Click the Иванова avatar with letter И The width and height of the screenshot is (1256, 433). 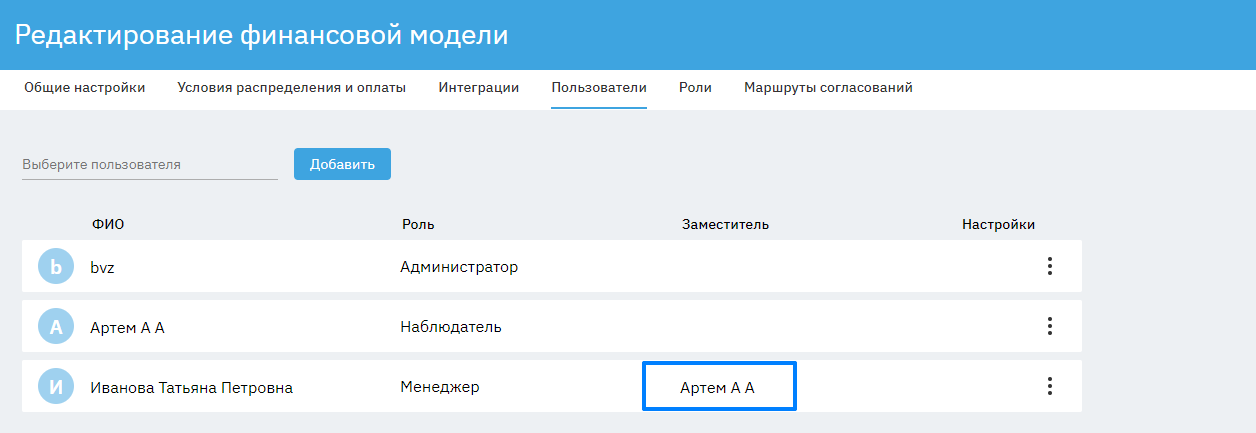(56, 387)
